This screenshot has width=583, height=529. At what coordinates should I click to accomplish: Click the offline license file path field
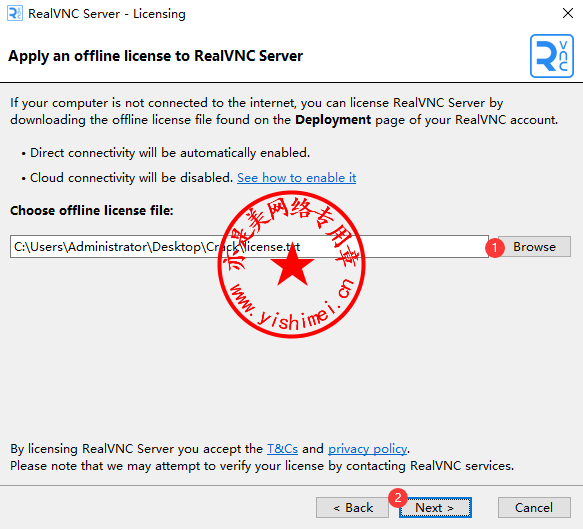(x=249, y=246)
